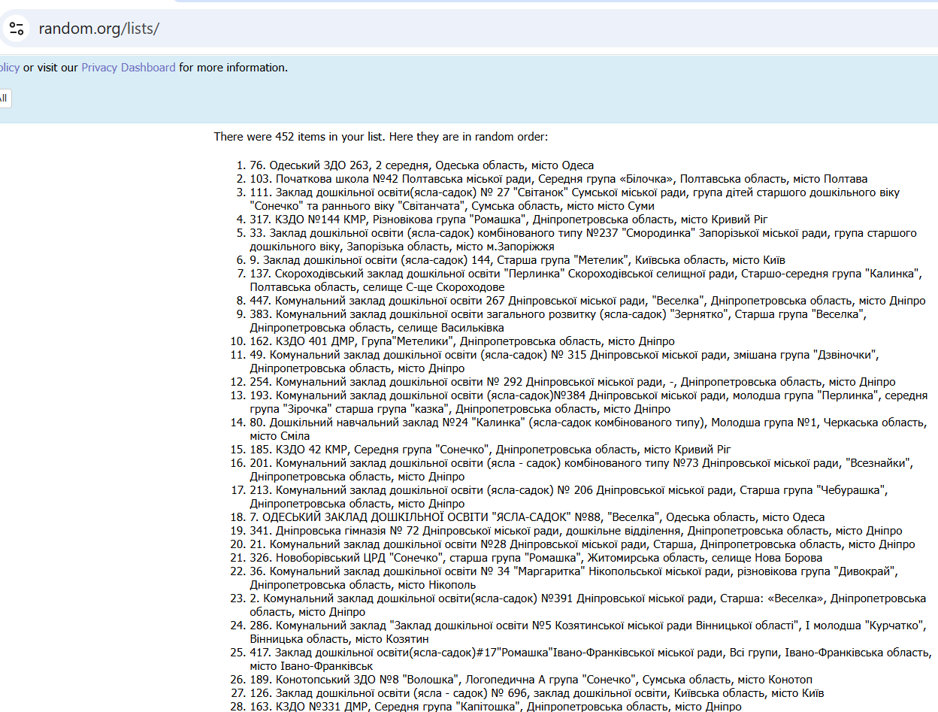The width and height of the screenshot is (938, 712).
Task: Select entry 286 with Козятинської міської ради
Action: click(x=588, y=632)
